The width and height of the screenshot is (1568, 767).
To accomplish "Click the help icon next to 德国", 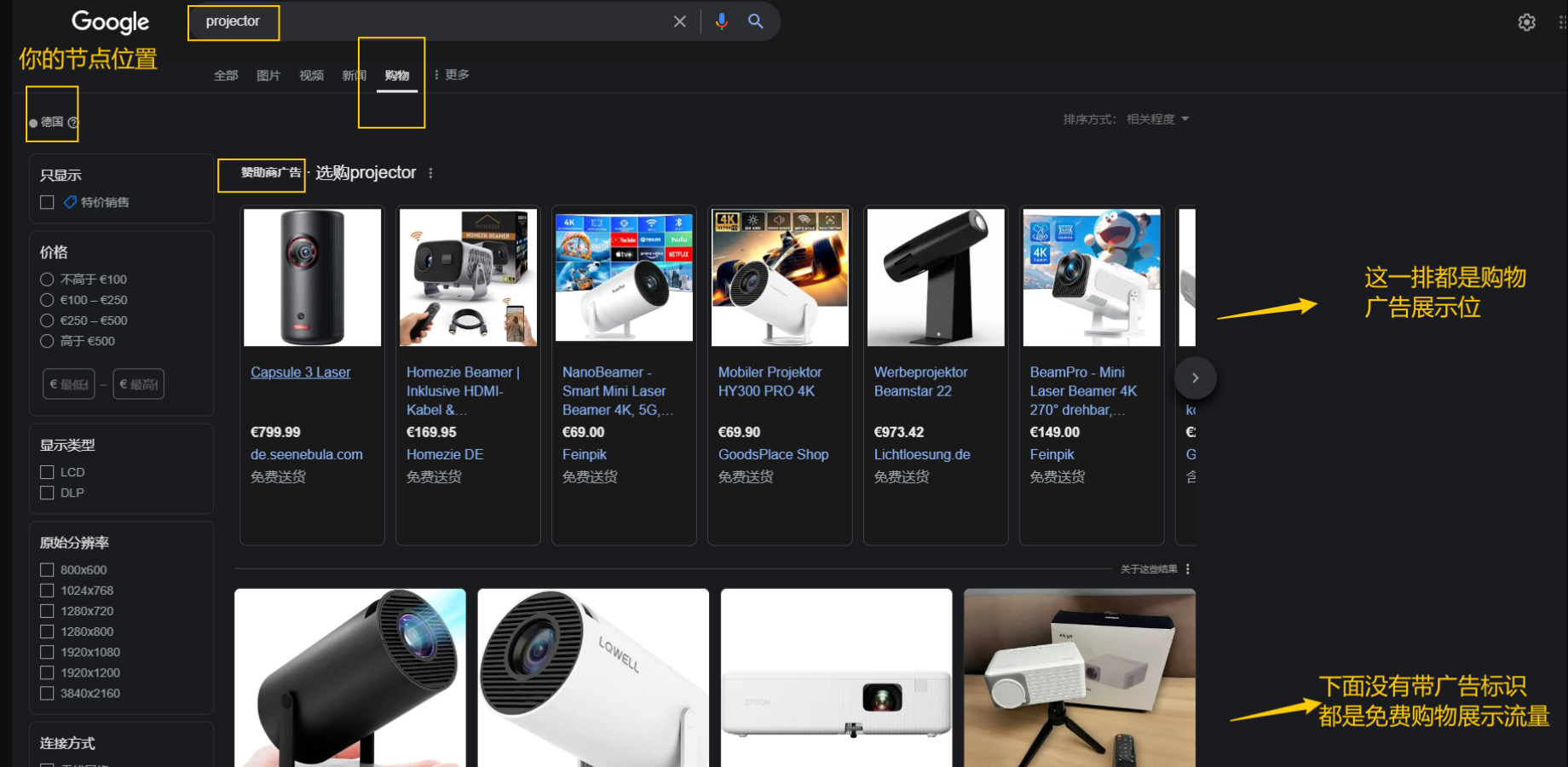I will click(x=73, y=123).
